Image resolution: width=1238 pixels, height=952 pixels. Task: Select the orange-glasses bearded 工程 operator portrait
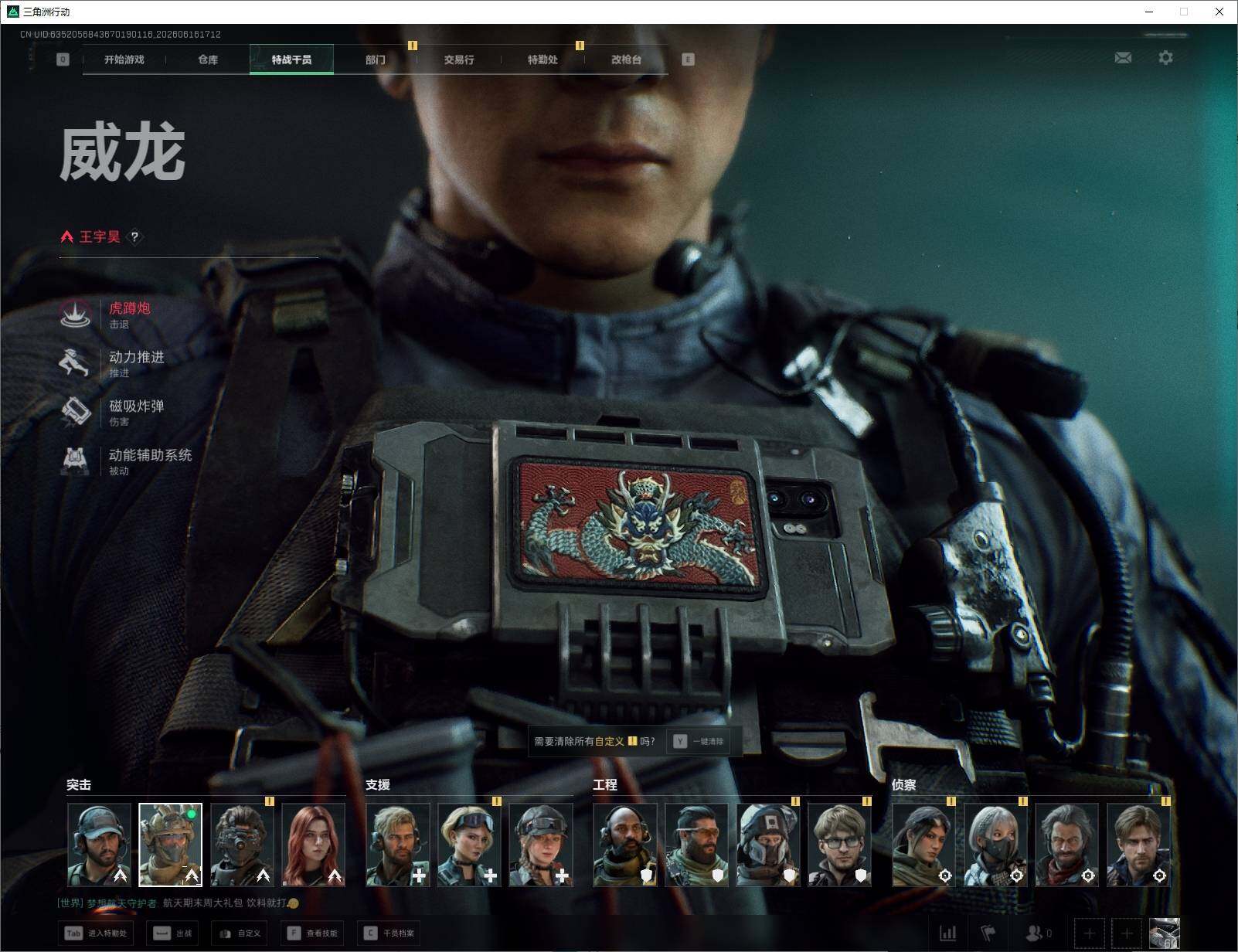pyautogui.click(x=696, y=845)
